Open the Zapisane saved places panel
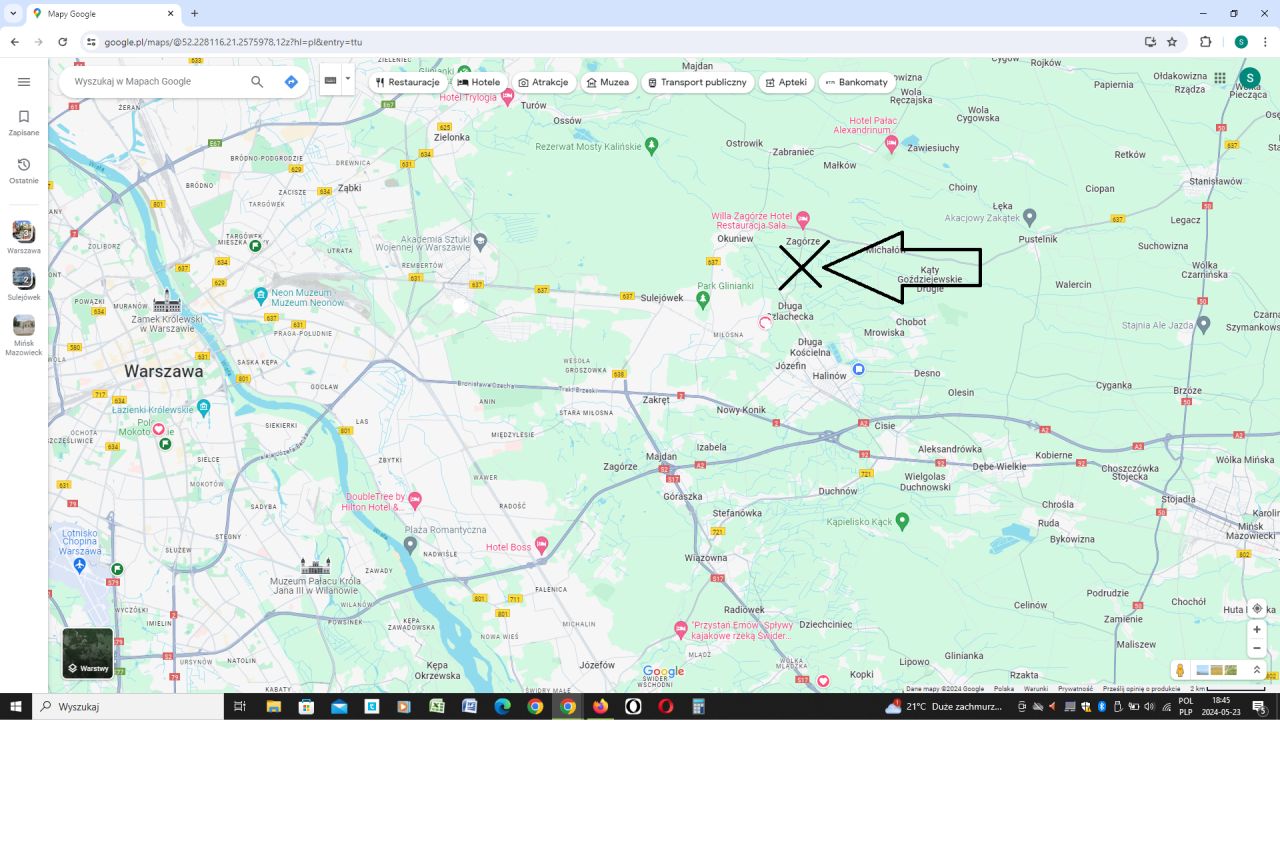This screenshot has width=1280, height=847. (x=24, y=123)
